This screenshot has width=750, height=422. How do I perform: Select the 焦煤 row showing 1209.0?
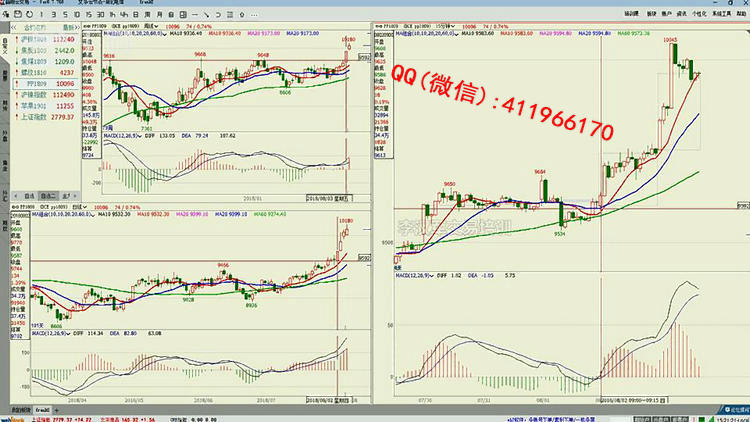45,61
